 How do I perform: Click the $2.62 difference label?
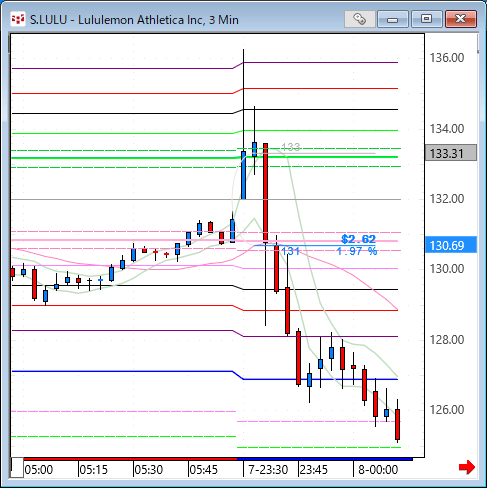359,239
